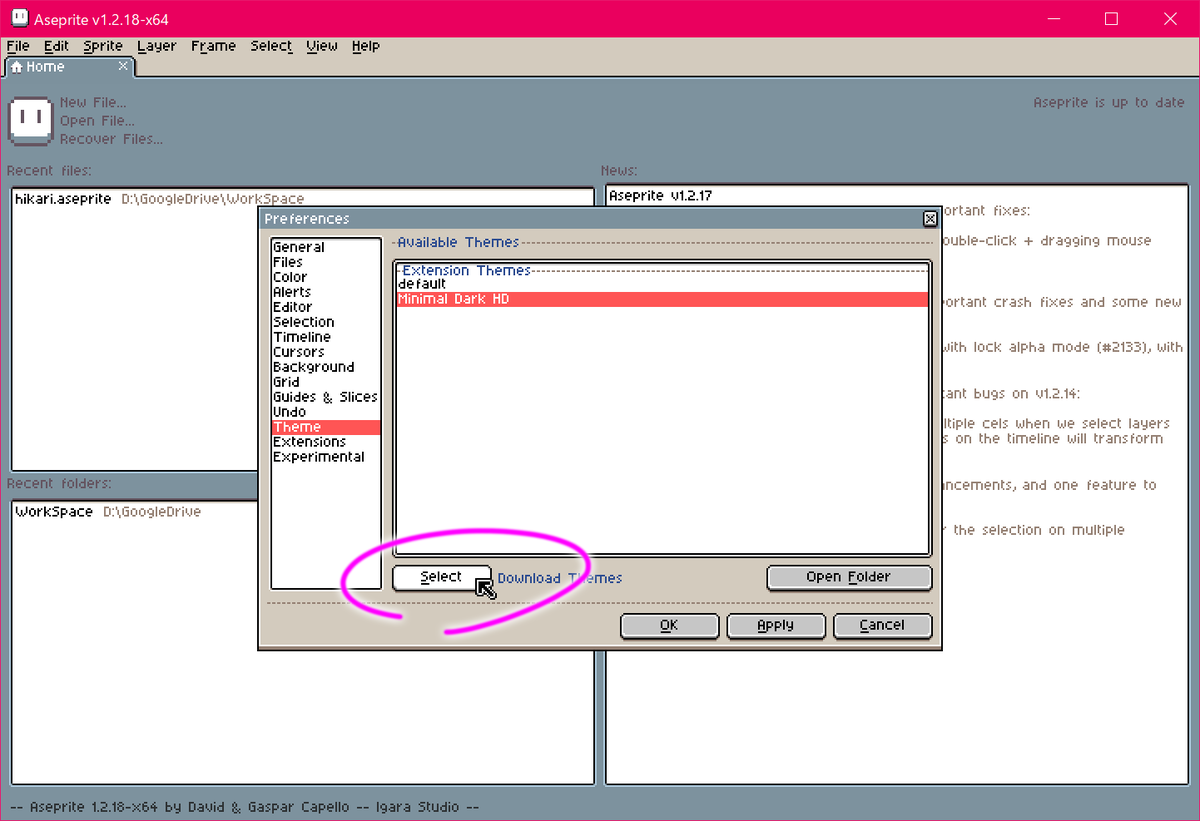1200x821 pixels.
Task: Open the Help menu
Action: [x=365, y=45]
